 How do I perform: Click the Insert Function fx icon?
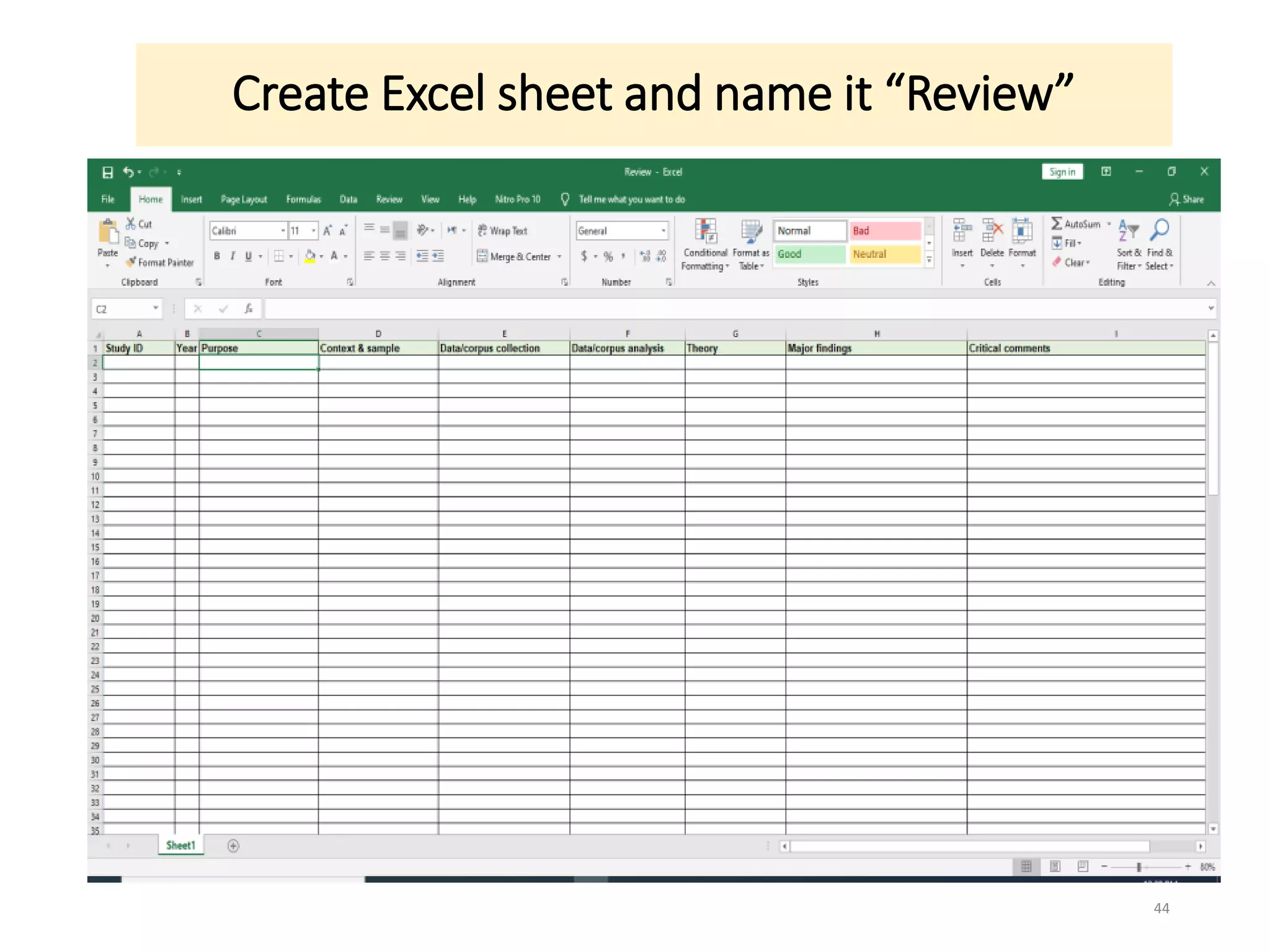click(x=249, y=308)
